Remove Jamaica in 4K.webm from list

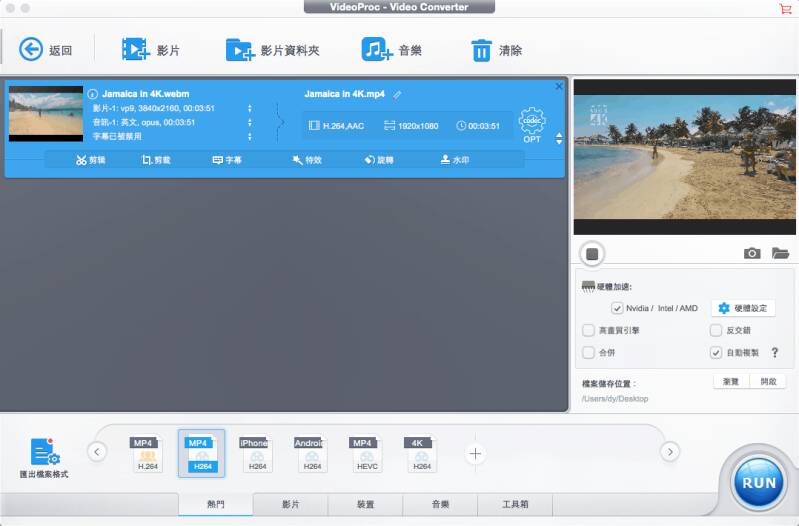[558, 86]
